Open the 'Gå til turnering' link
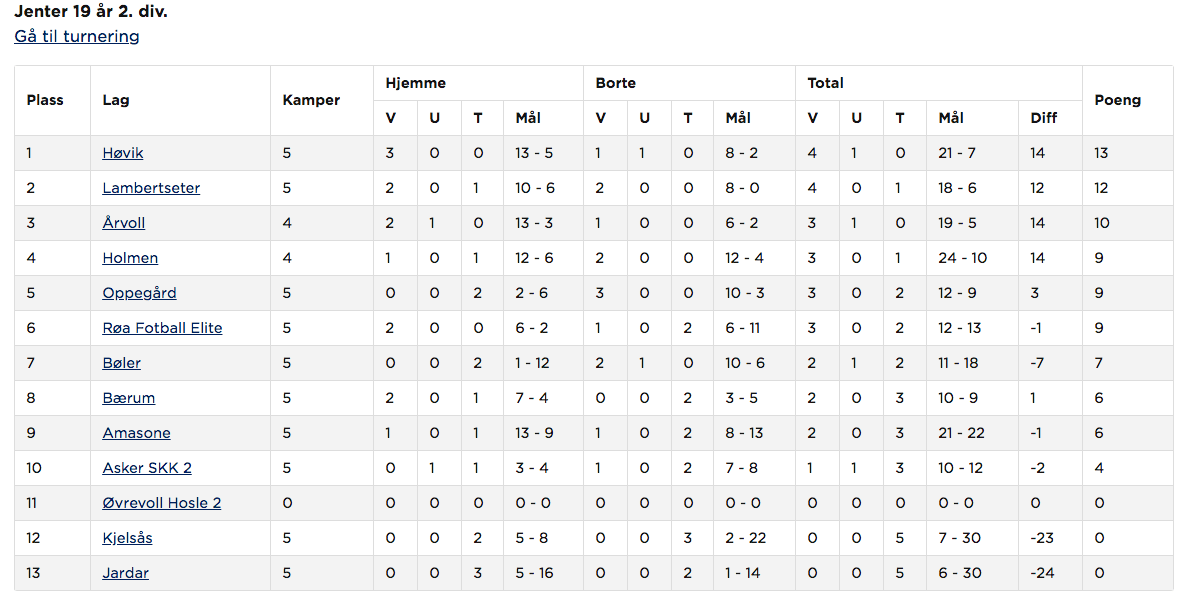Viewport: 1186px width, 612px height. pyautogui.click(x=77, y=36)
